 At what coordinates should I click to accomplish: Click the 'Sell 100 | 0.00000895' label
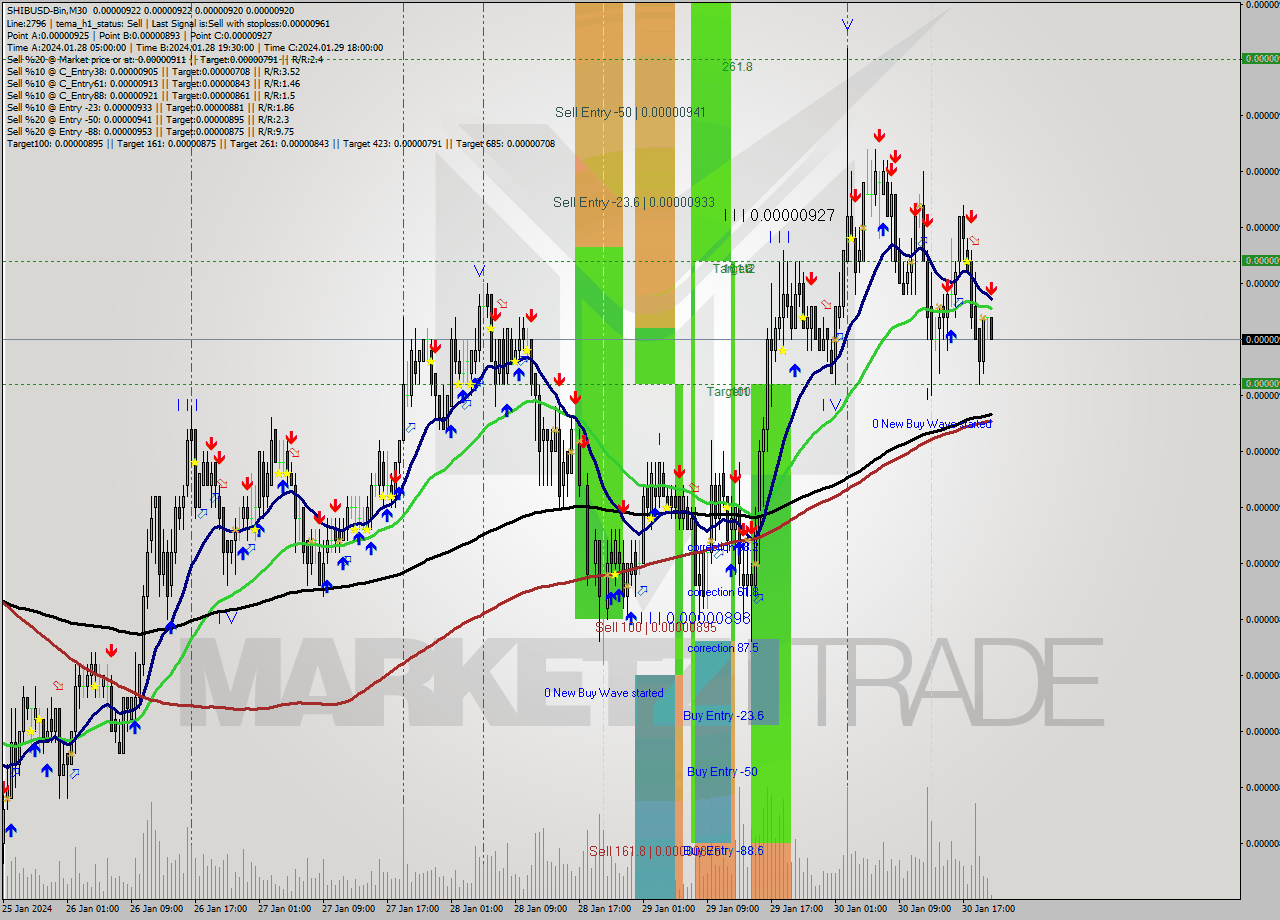pyautogui.click(x=656, y=627)
